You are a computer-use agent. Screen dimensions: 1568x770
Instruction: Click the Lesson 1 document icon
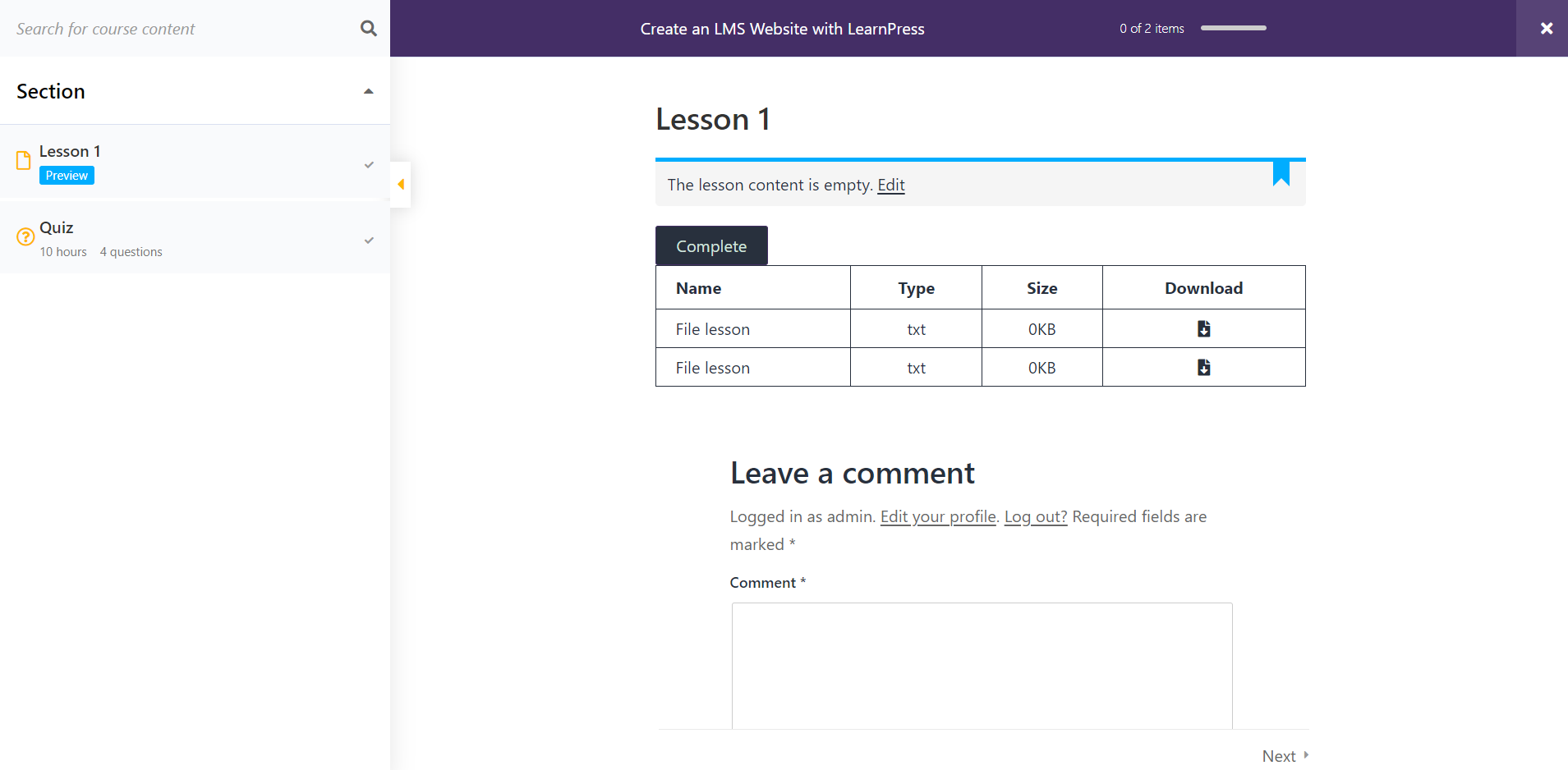24,160
